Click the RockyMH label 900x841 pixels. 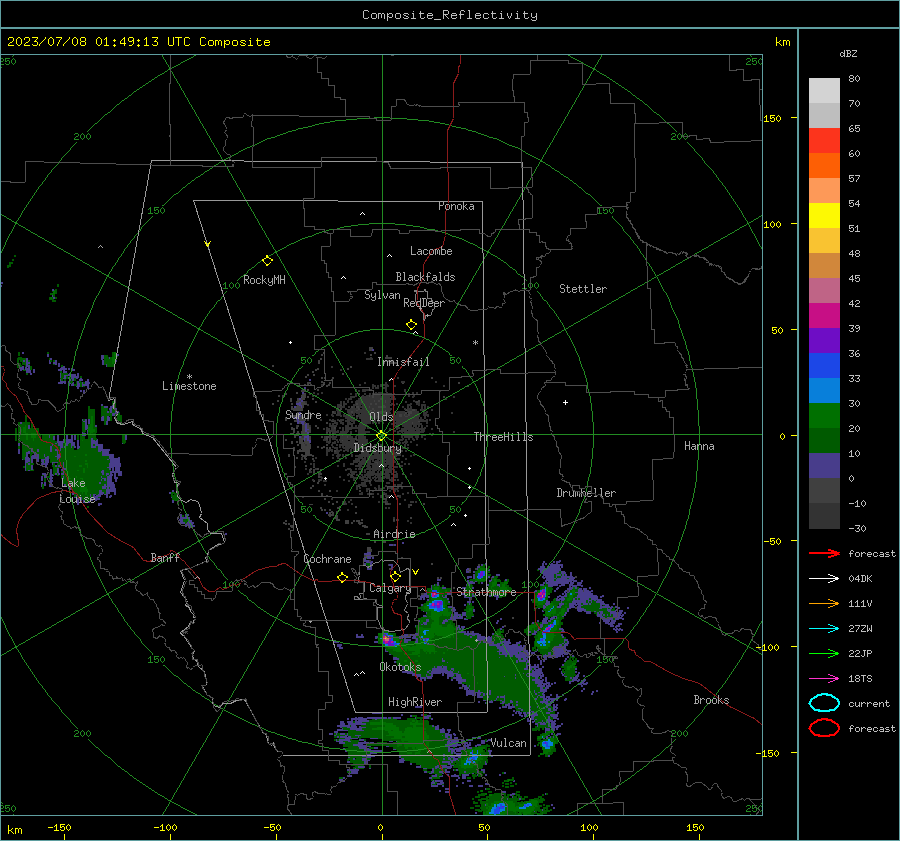[x=264, y=280]
